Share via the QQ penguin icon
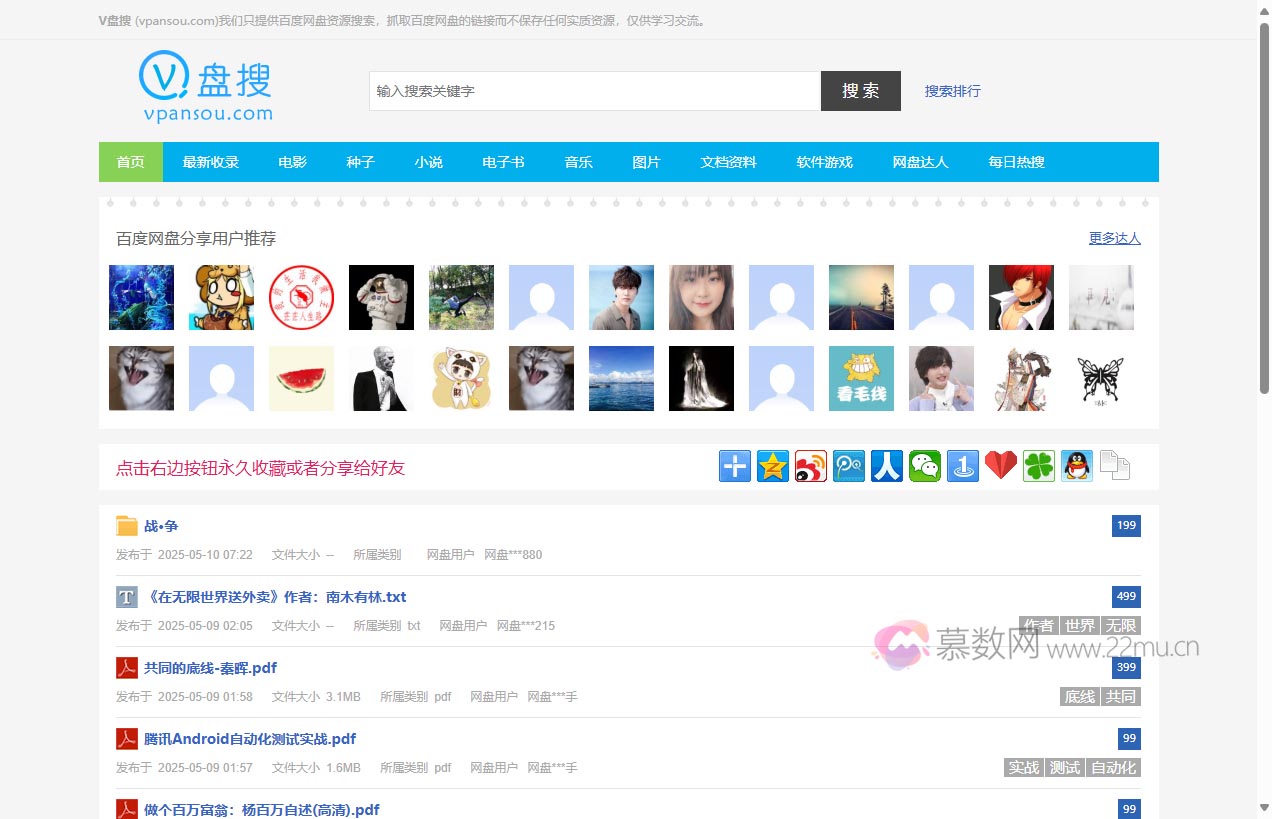This screenshot has width=1272, height=819. pos(1077,466)
